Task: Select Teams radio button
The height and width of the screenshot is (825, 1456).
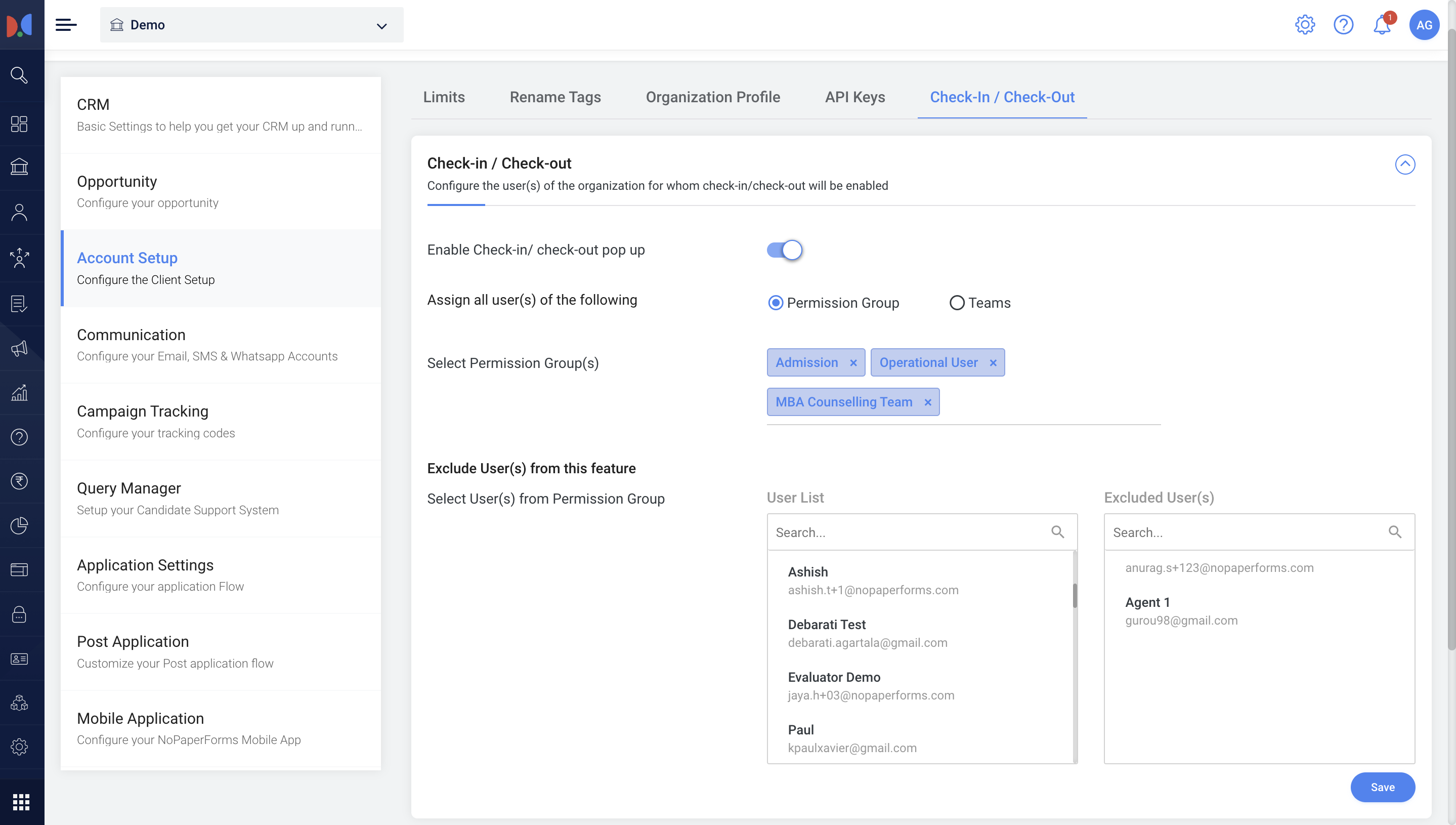Action: [x=957, y=303]
